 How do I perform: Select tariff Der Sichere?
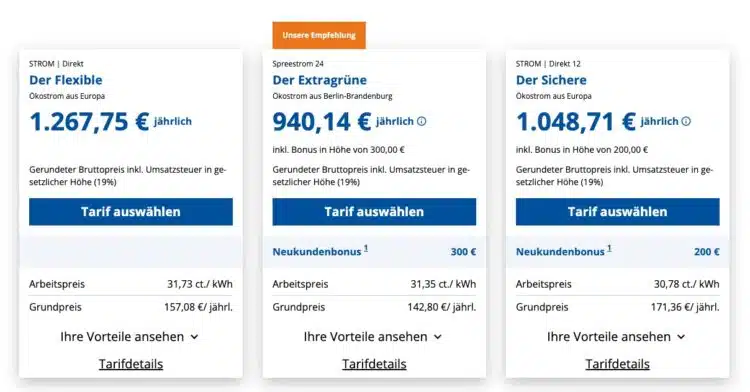coord(618,212)
